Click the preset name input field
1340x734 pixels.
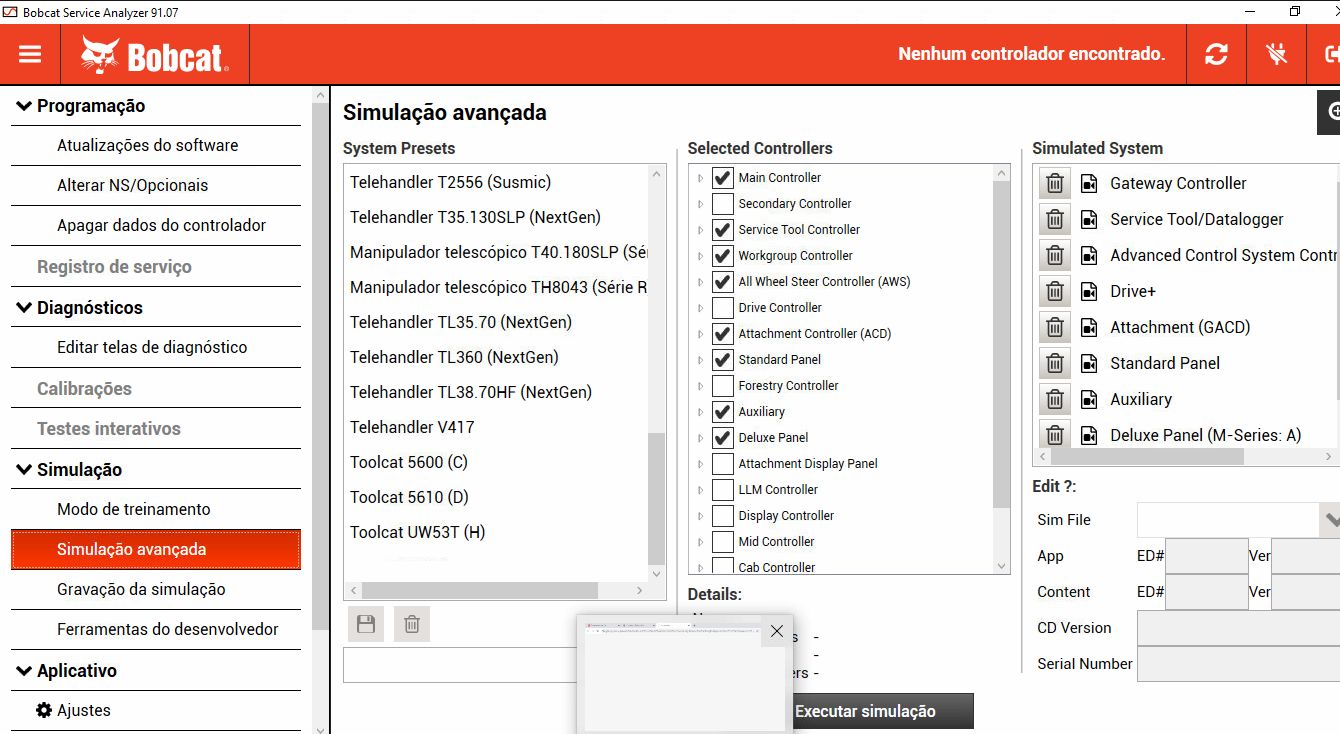pyautogui.click(x=459, y=665)
